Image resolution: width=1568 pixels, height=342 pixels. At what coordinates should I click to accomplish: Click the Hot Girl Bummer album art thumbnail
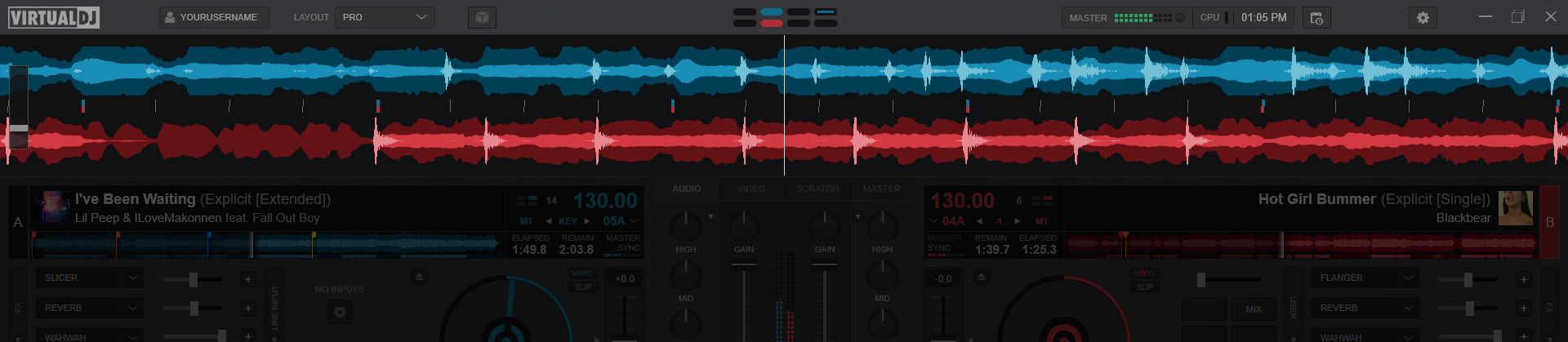pos(1516,207)
